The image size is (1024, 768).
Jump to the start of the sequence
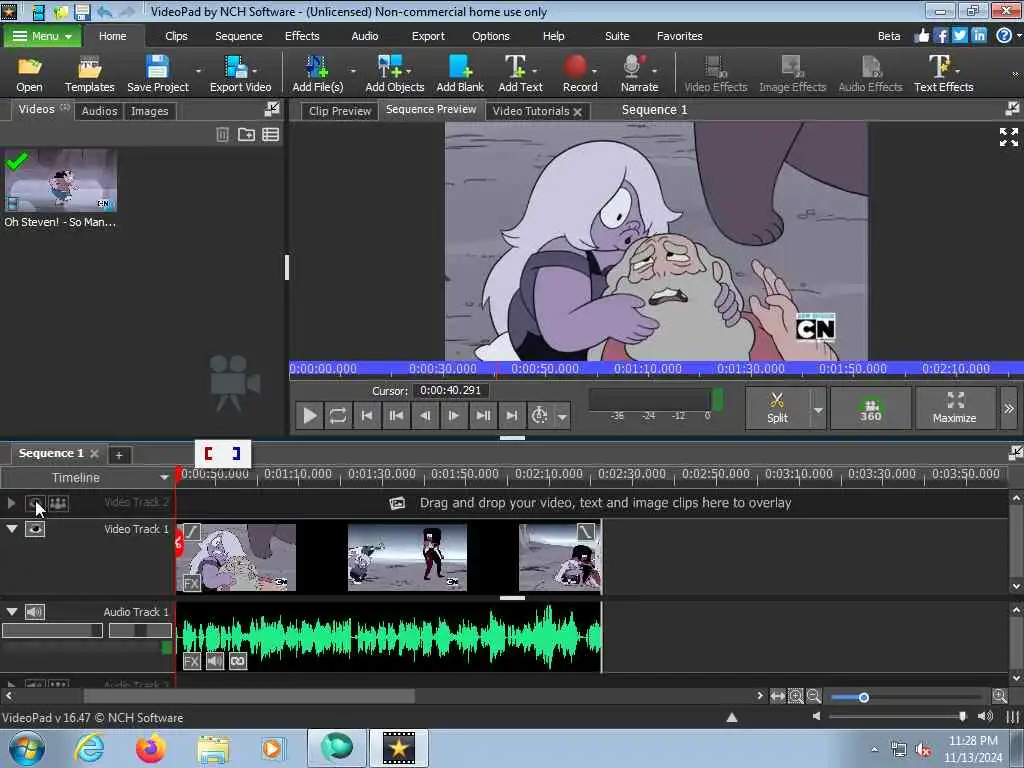367,415
